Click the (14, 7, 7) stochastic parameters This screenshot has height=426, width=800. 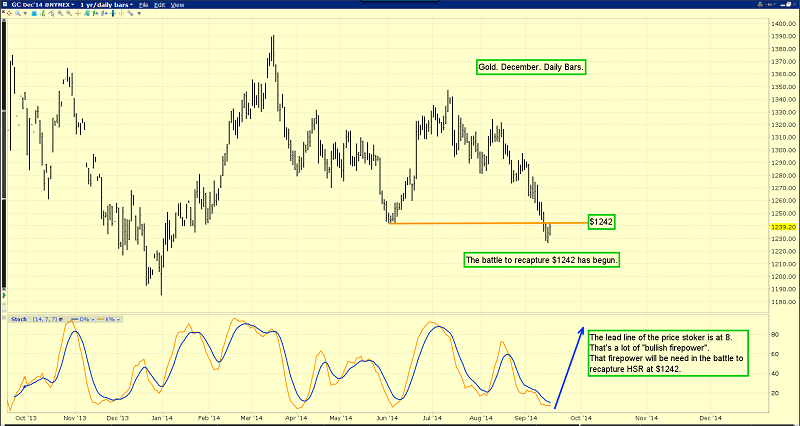coord(44,319)
